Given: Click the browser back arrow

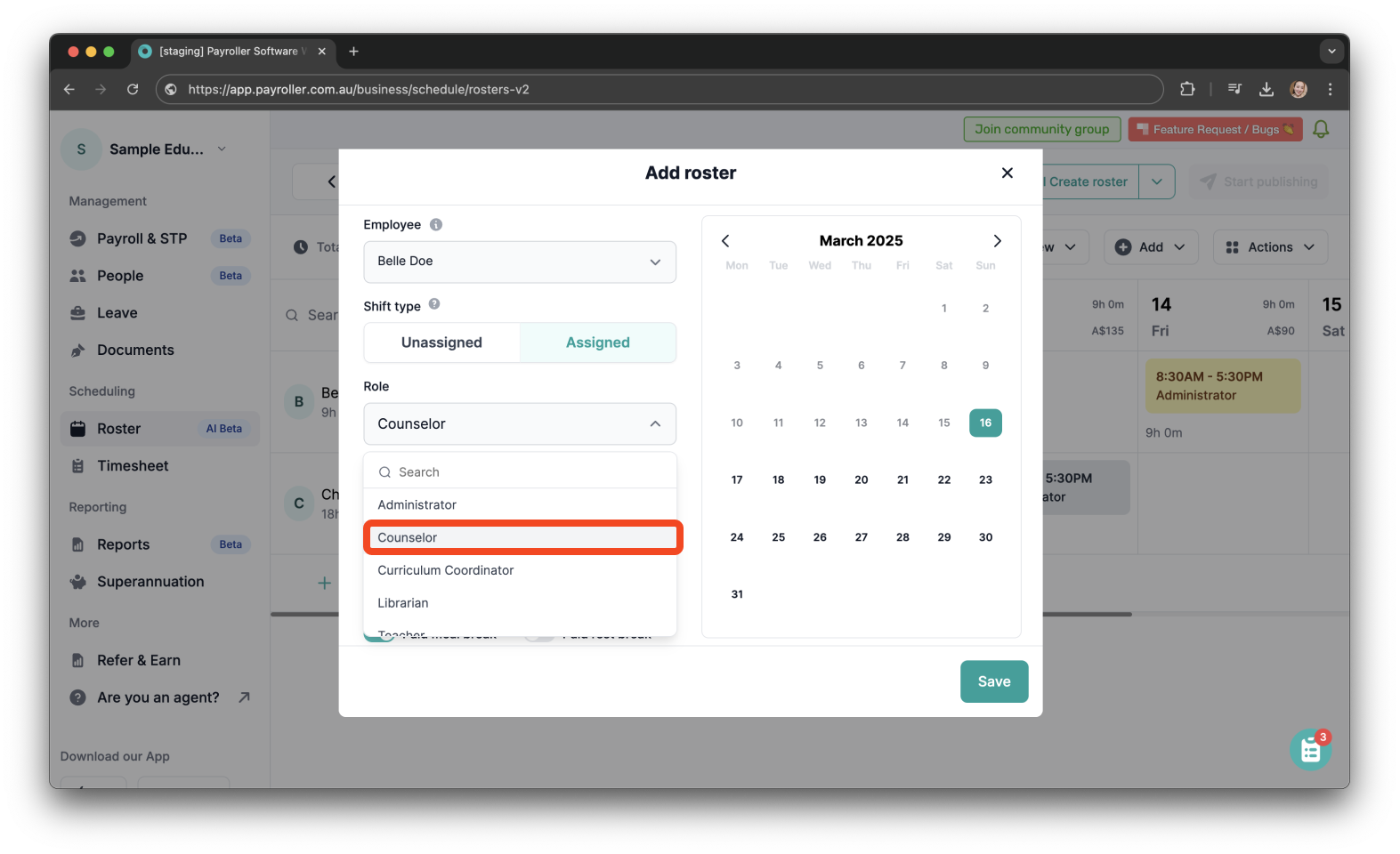Looking at the screenshot, I should (x=69, y=89).
